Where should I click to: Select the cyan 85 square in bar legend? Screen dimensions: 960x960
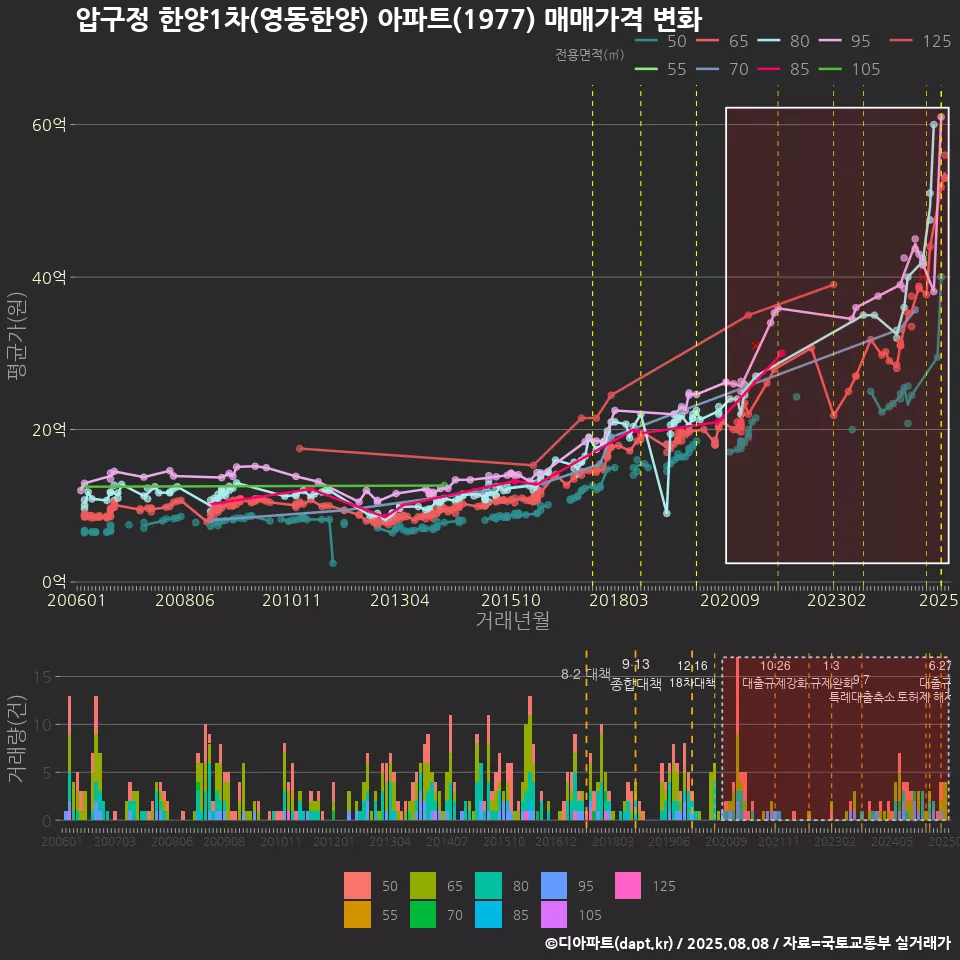[488, 914]
